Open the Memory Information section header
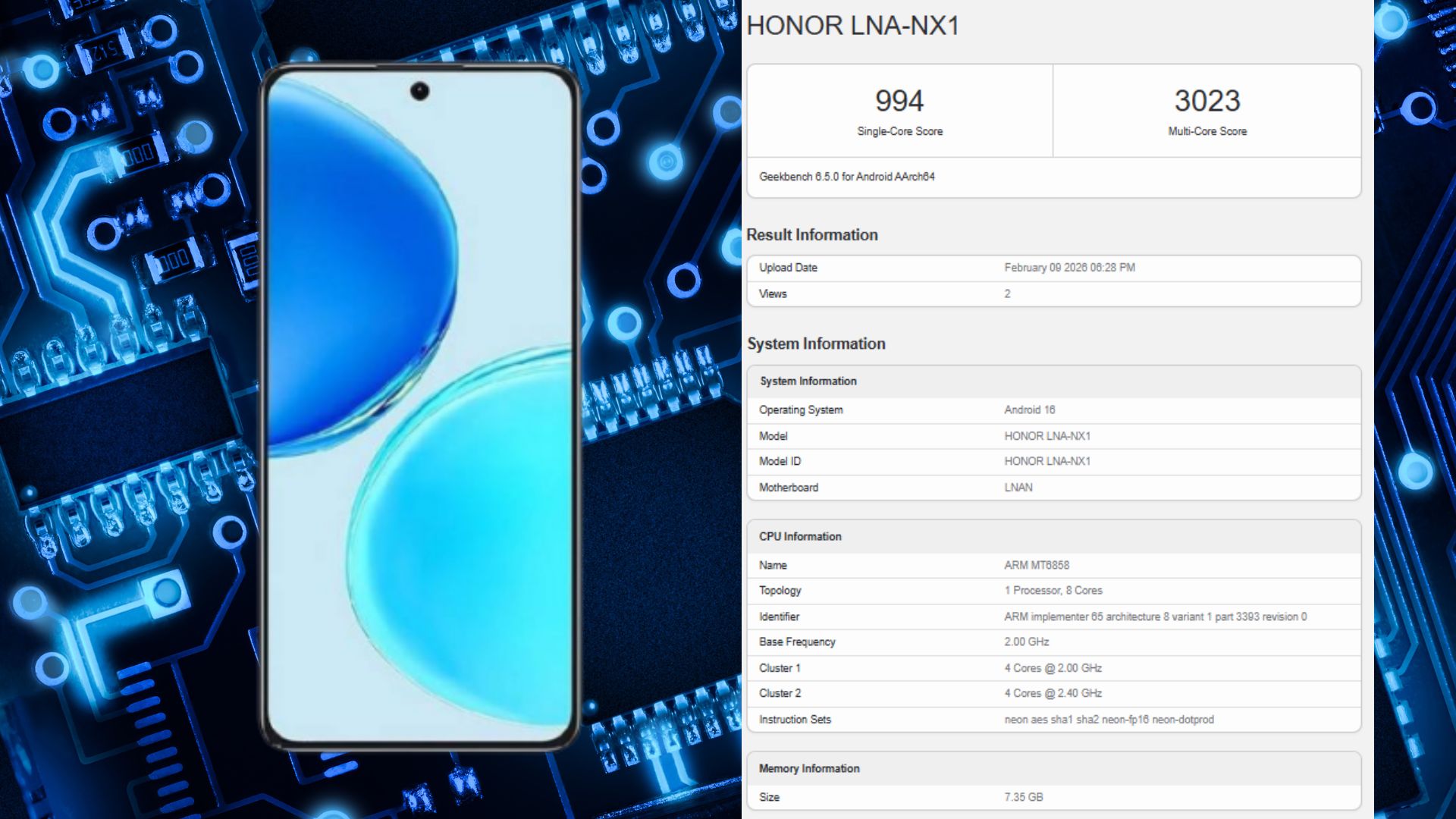 coord(809,768)
